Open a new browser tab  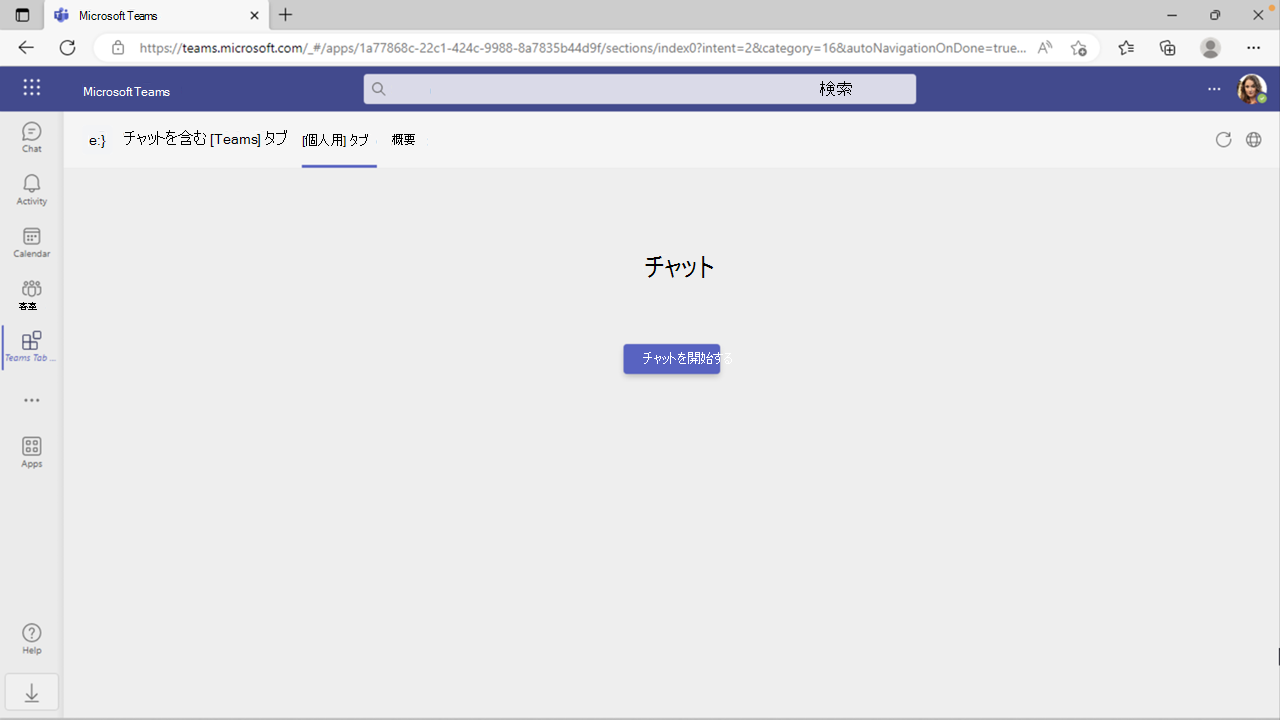tap(286, 15)
